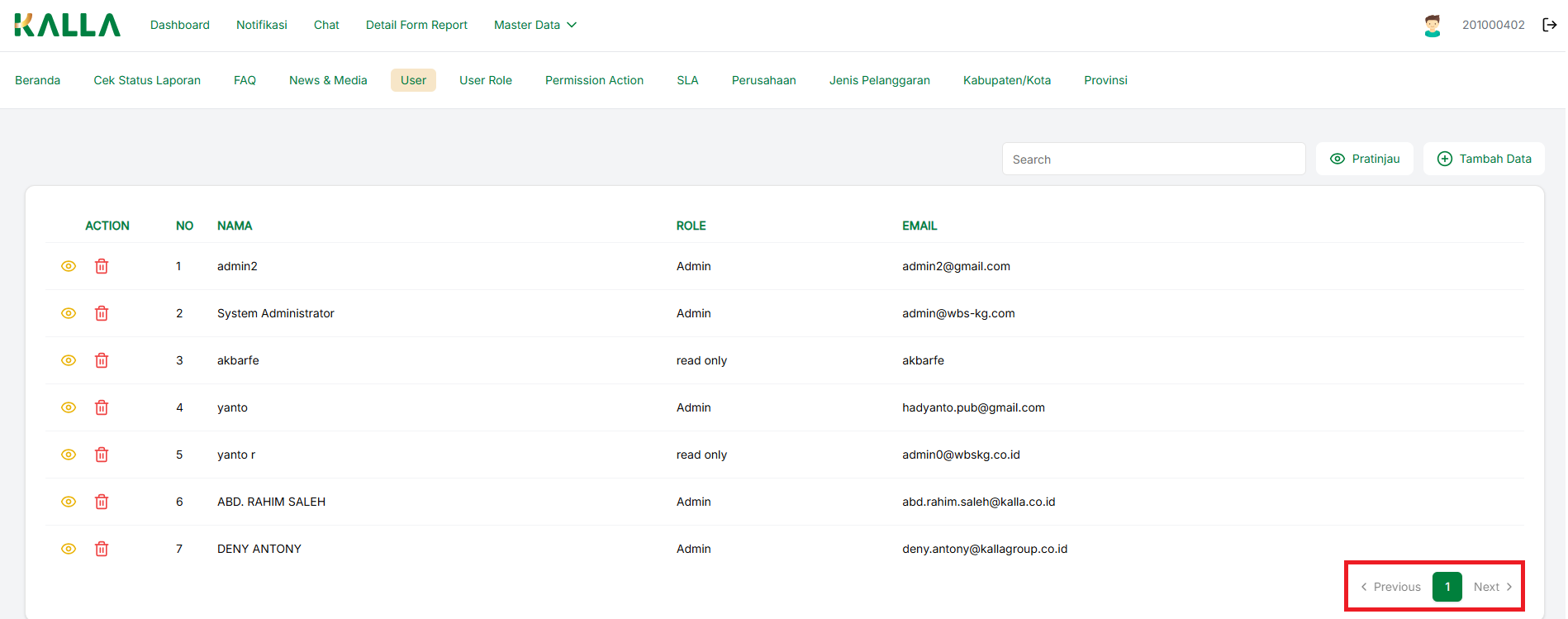Screen dimensions: 1568x619
Task: Delete the admin2 user row
Action: tap(102, 266)
